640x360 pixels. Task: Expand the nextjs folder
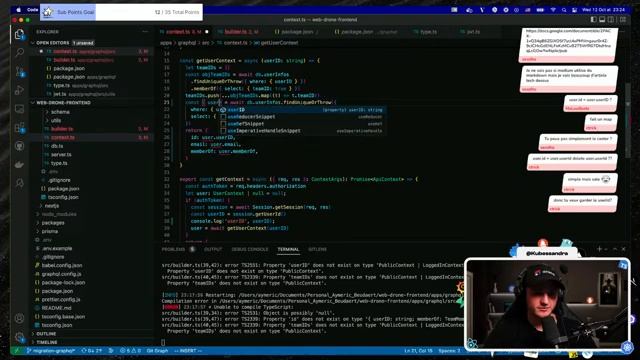tap(51, 206)
